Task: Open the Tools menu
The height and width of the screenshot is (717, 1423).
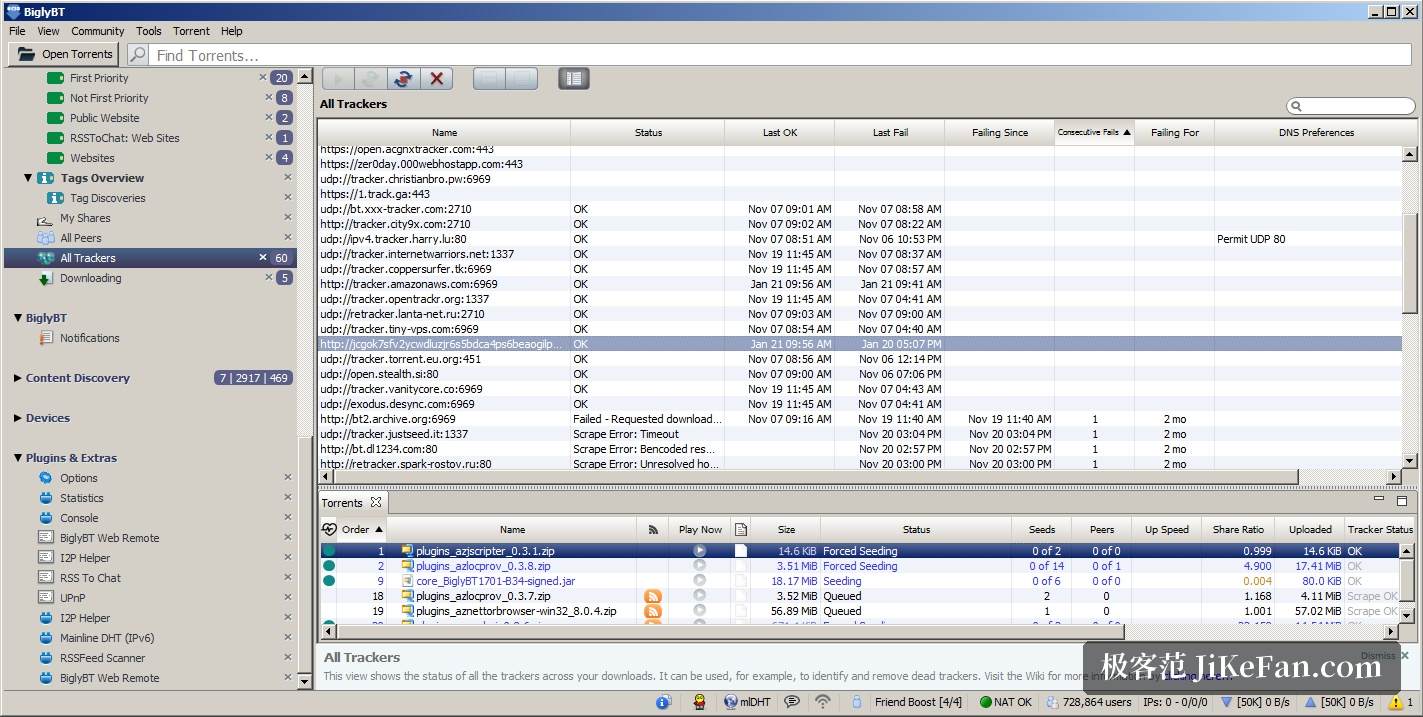Action: pos(149,31)
